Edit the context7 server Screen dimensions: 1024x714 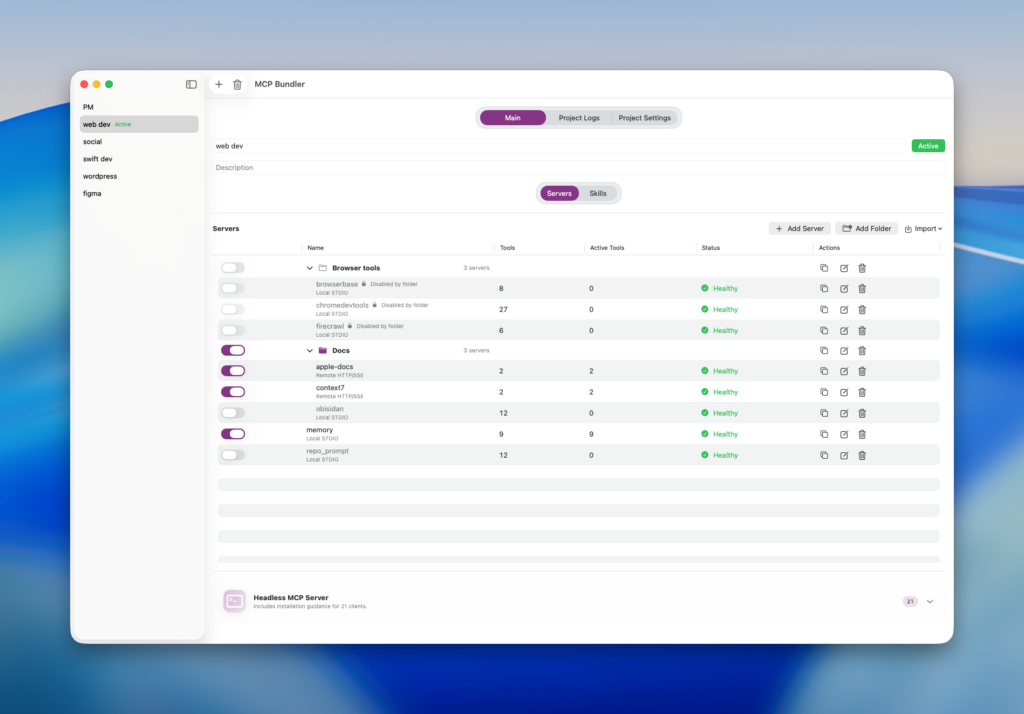[x=843, y=392]
